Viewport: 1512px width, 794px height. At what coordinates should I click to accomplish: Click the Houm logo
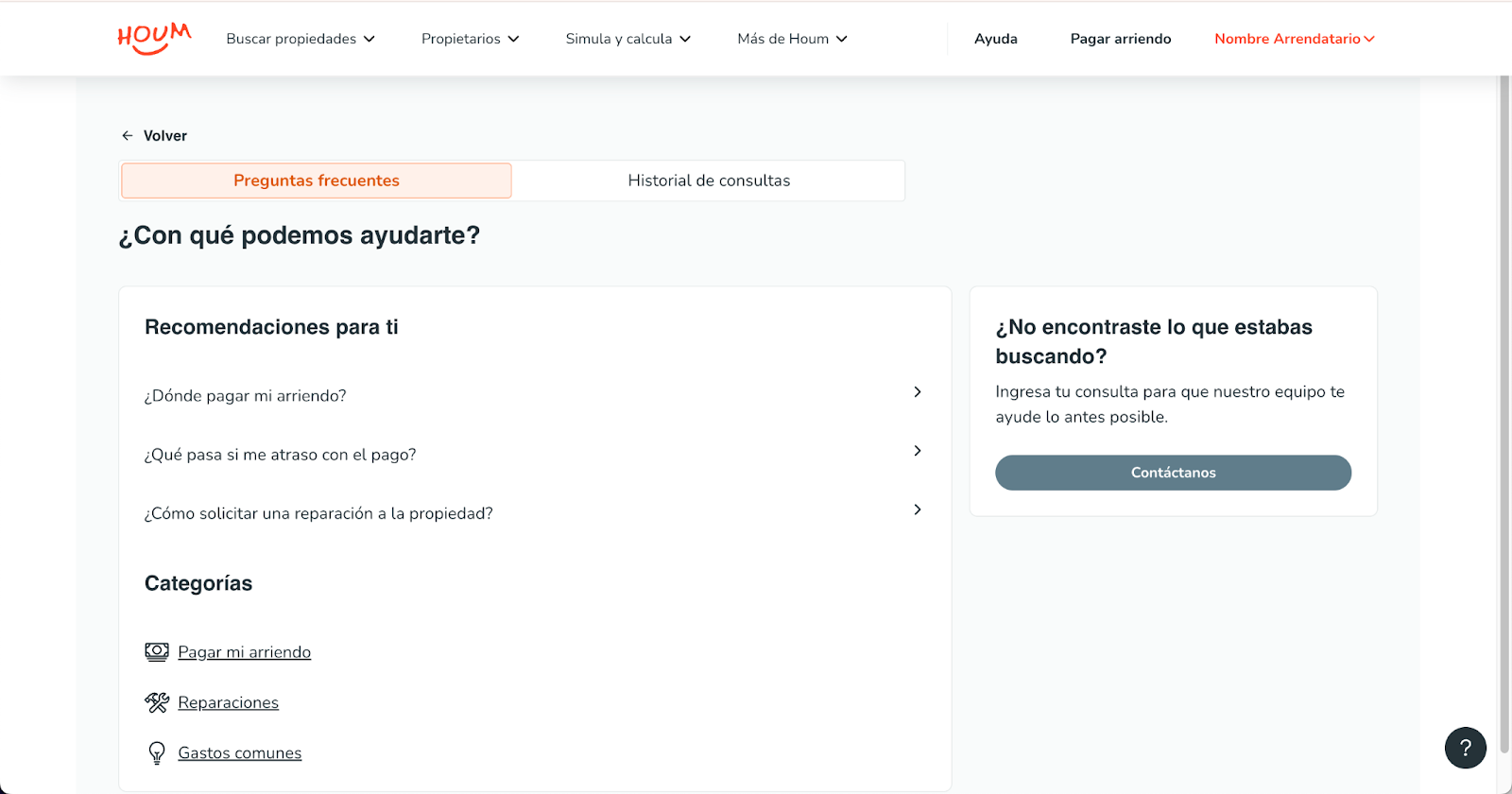(154, 39)
